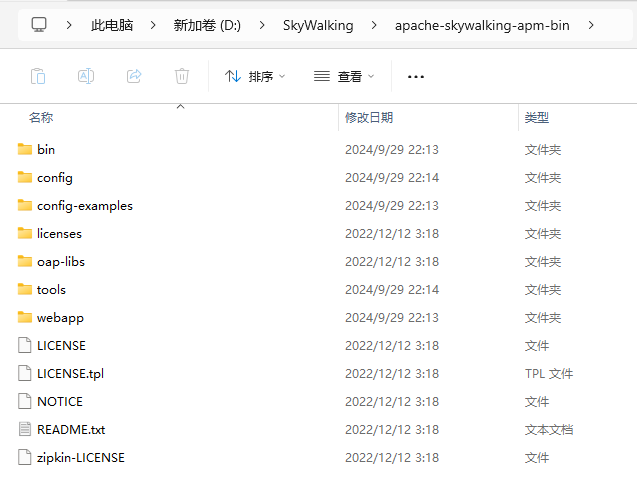Click the paste clipboard icon in toolbar
637x495 pixels.
[38, 76]
